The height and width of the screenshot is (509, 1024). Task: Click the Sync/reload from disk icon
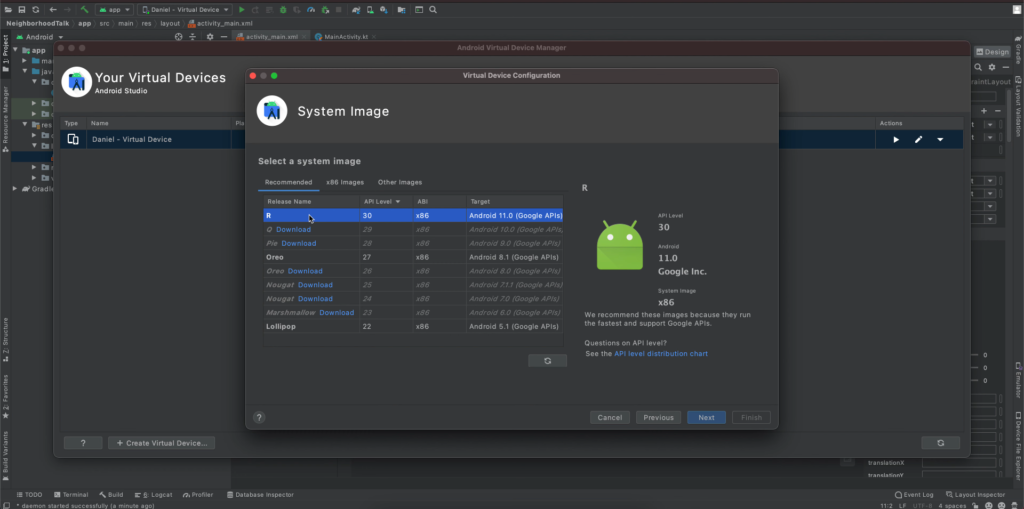click(x=35, y=10)
